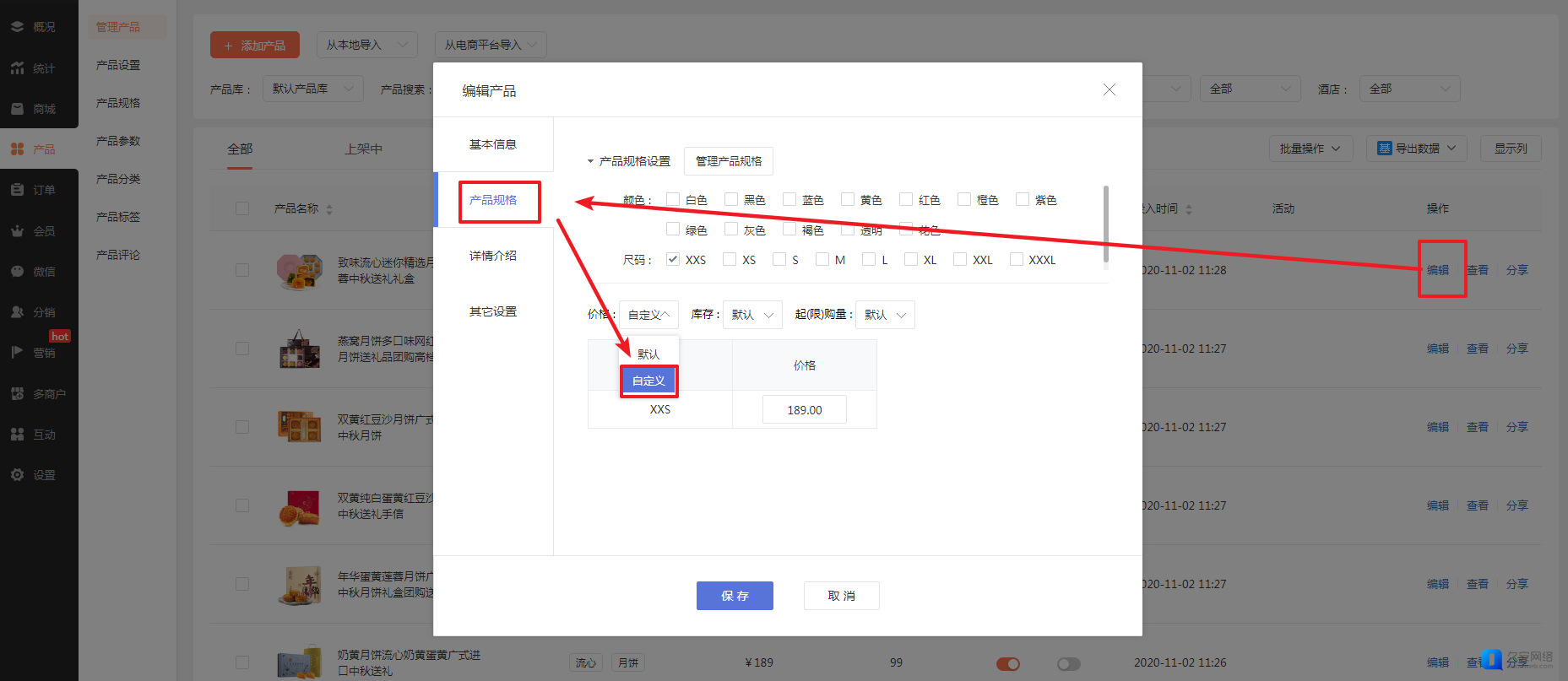Click the 保存 save button

point(735,596)
